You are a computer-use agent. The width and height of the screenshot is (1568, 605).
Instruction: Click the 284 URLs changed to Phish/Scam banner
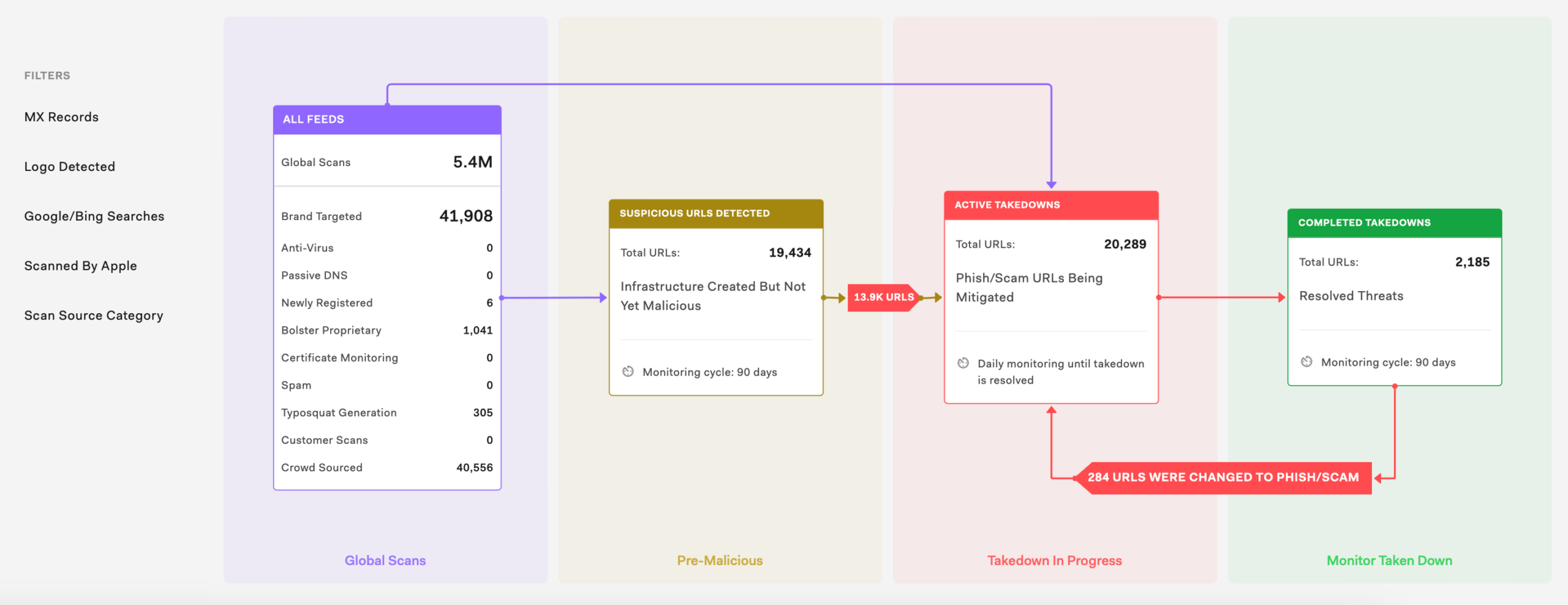(x=1223, y=478)
